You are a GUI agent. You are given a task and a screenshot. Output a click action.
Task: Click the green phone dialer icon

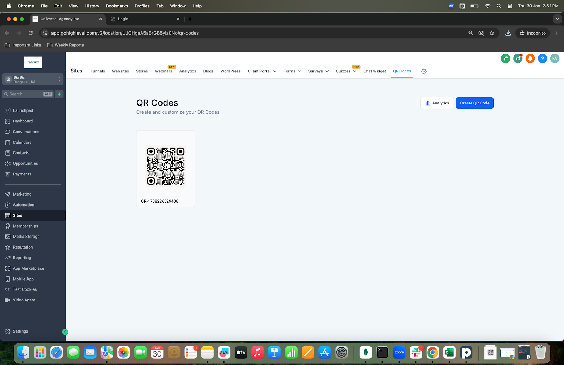point(505,58)
